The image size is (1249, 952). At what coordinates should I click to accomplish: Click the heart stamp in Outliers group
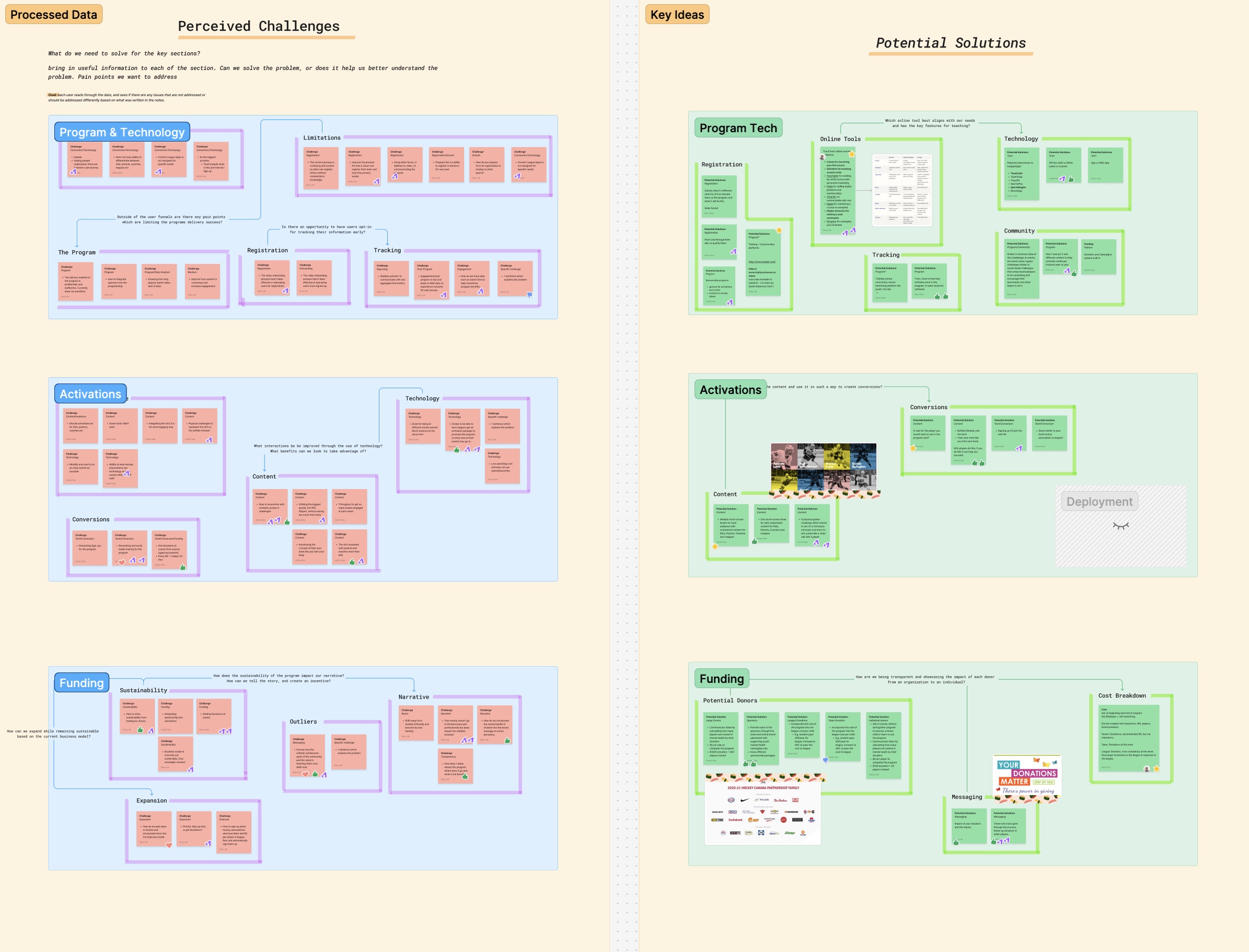pyautogui.click(x=305, y=774)
